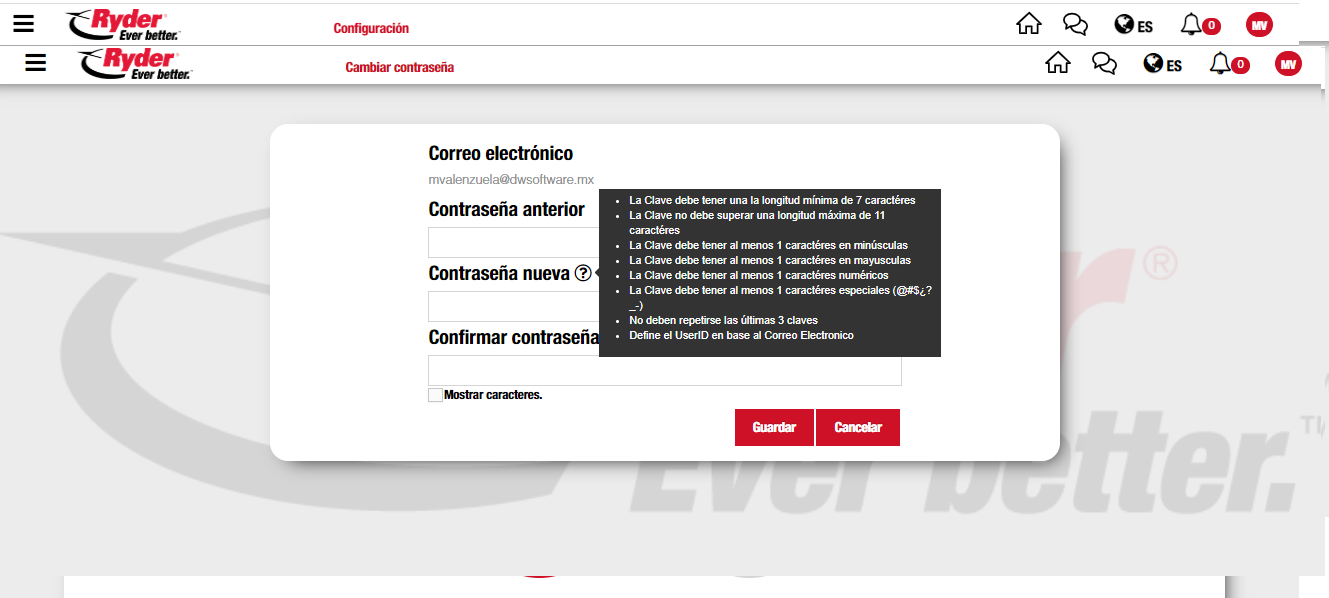Focus the Contraseña anterior input field
Image resolution: width=1329 pixels, height=598 pixels.
(x=512, y=243)
